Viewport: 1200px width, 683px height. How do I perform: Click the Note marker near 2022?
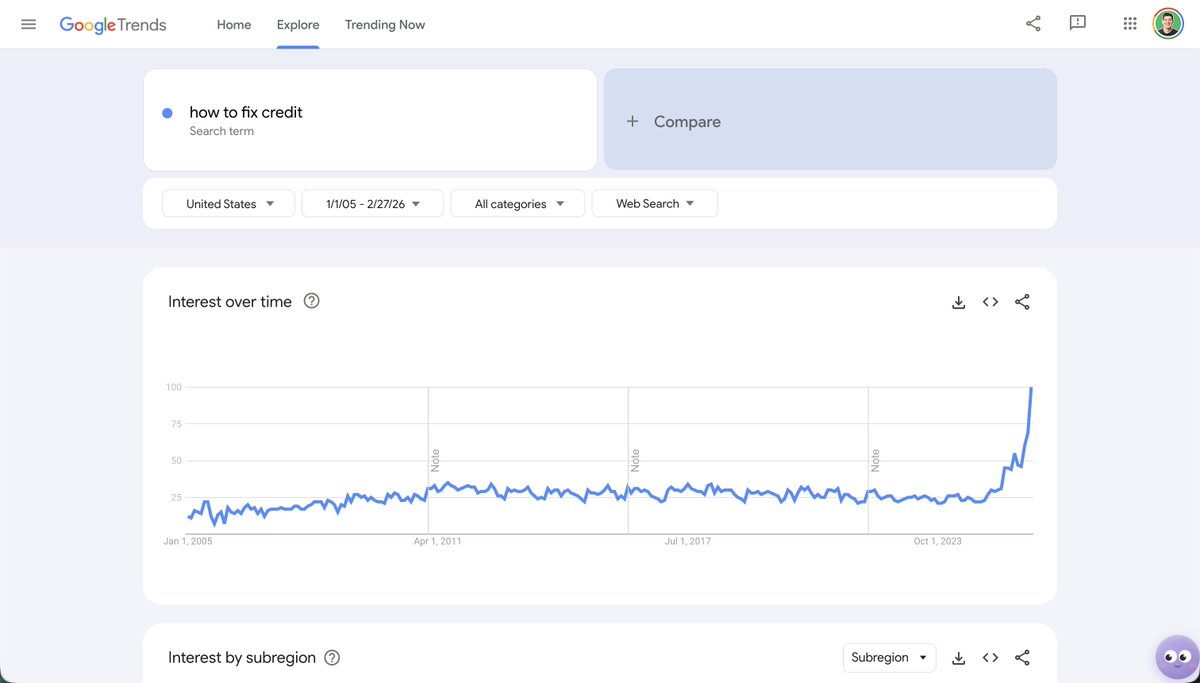click(x=875, y=460)
